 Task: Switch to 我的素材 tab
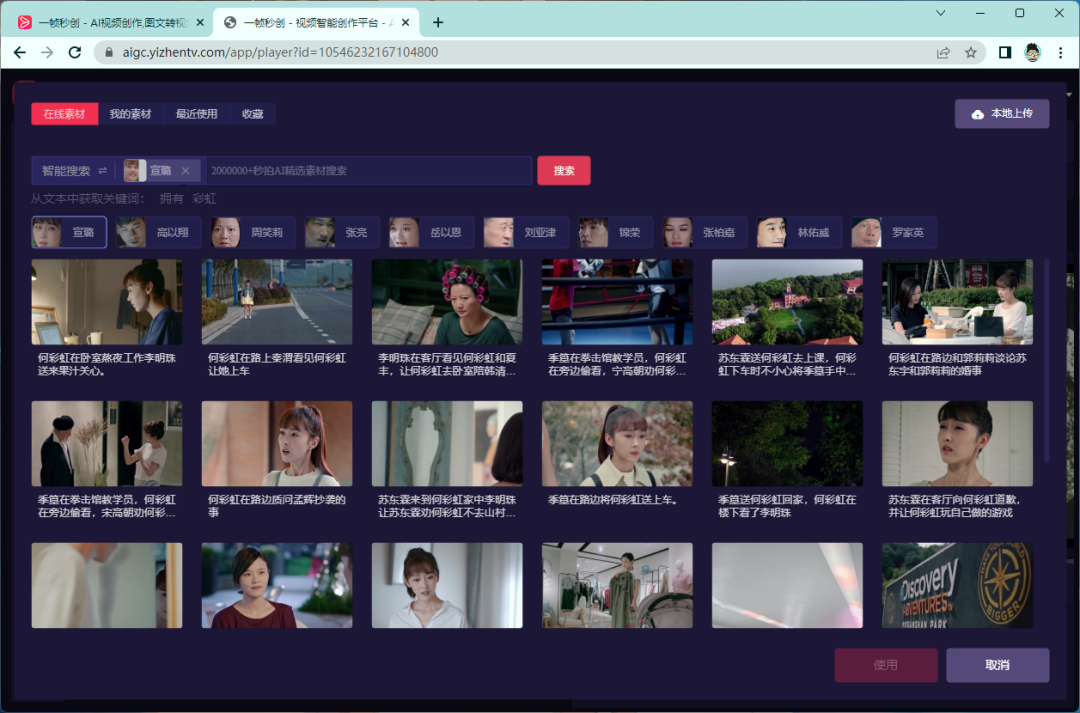(130, 114)
